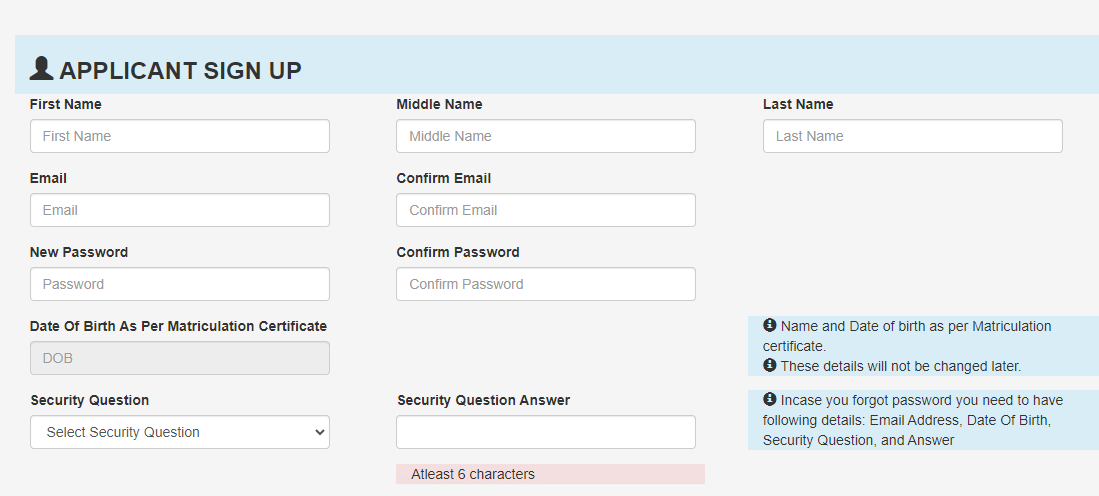1099x496 pixels.
Task: Click the applicant user icon in header
Action: [41, 69]
